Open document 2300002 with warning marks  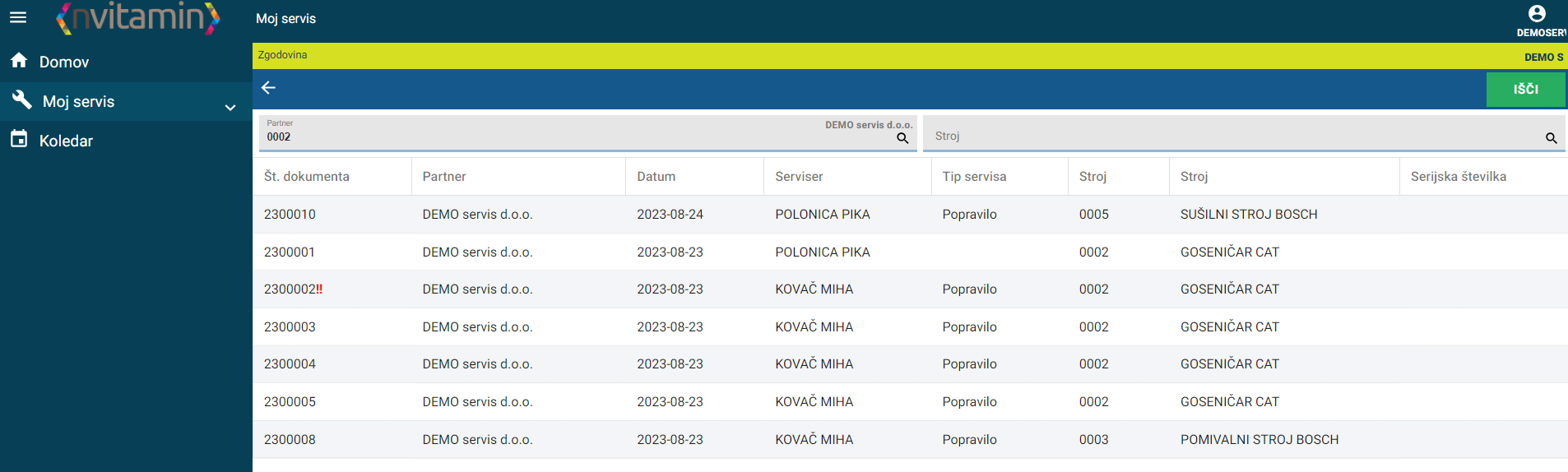(293, 289)
